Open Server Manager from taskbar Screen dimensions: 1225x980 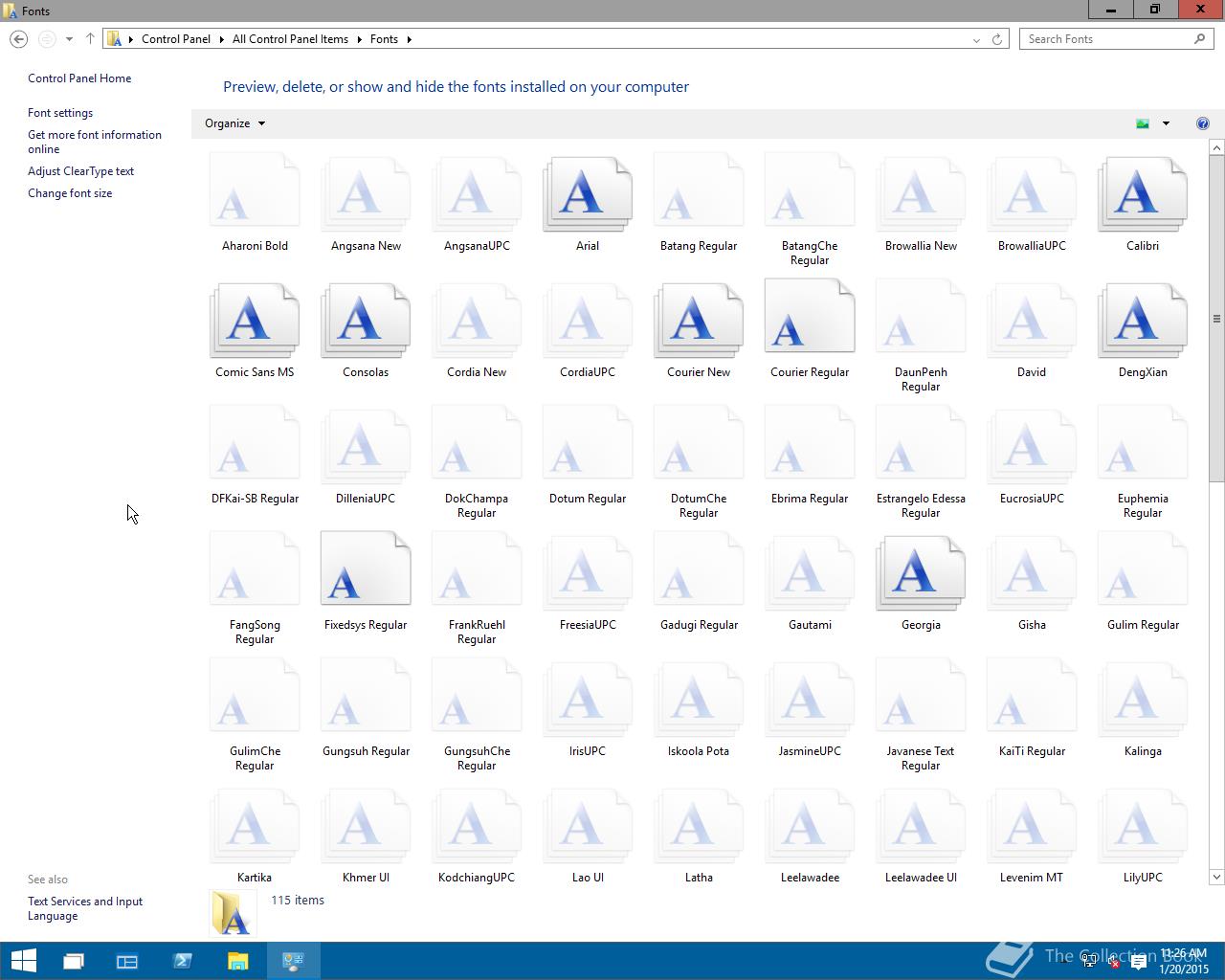coord(127,961)
